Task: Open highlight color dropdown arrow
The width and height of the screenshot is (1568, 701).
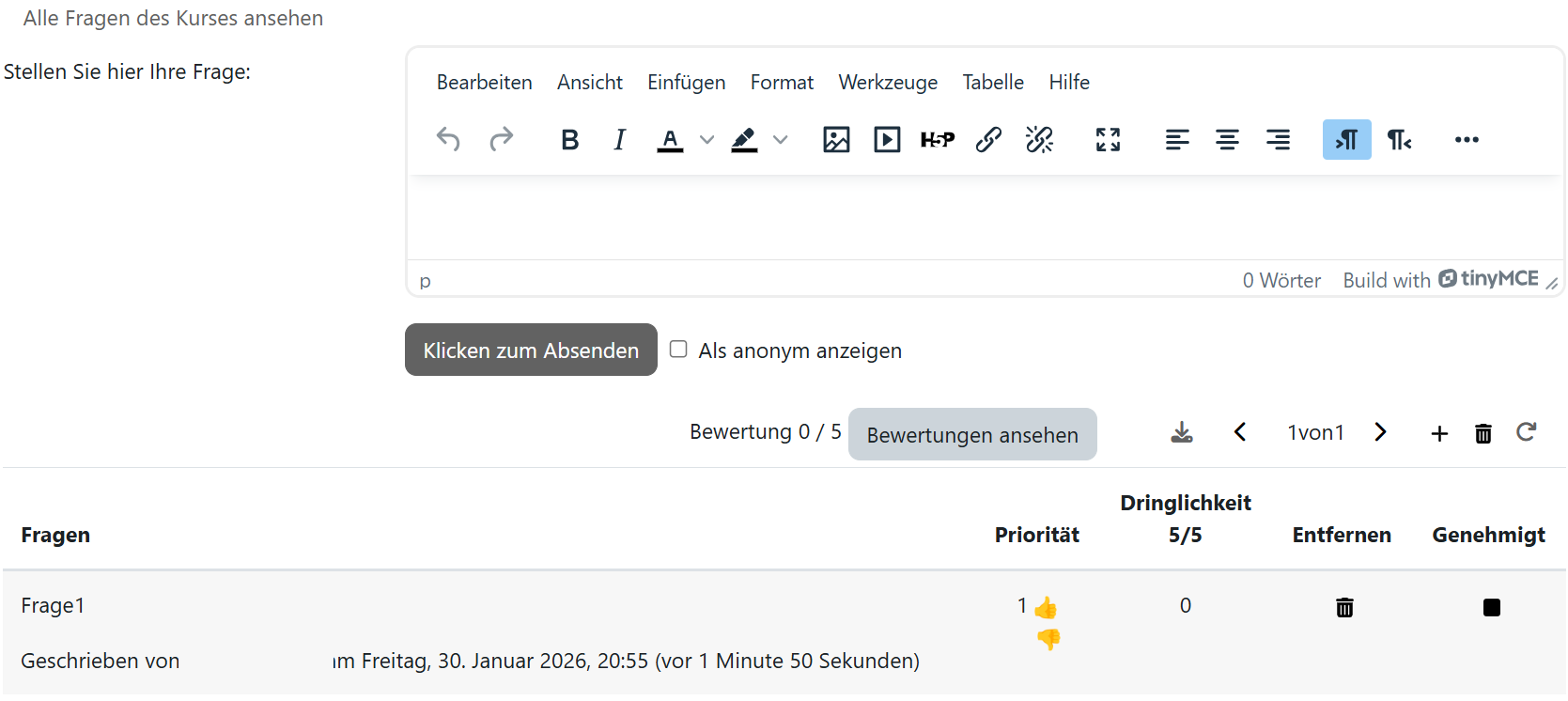Action: 780,140
